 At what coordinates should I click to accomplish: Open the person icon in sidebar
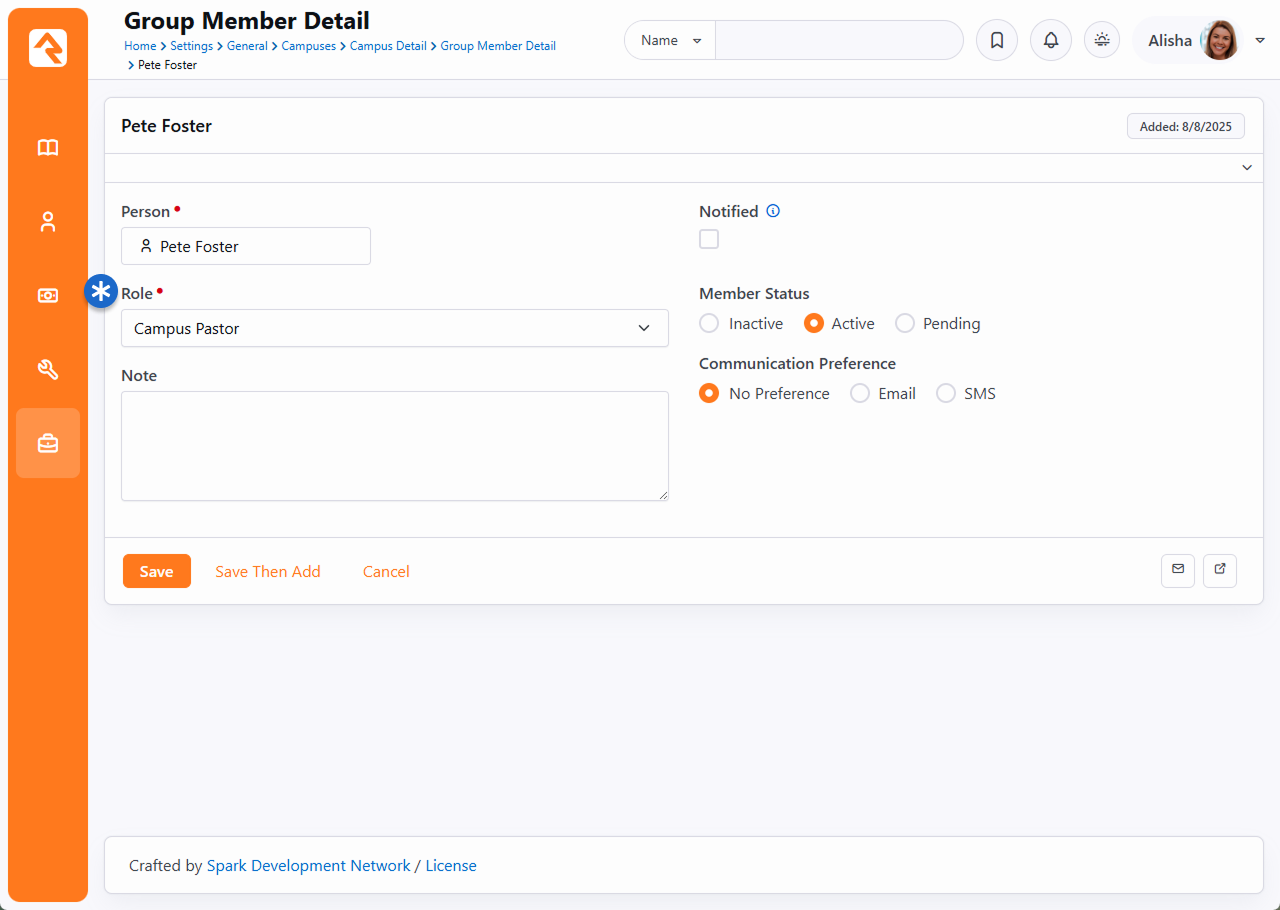[x=48, y=222]
